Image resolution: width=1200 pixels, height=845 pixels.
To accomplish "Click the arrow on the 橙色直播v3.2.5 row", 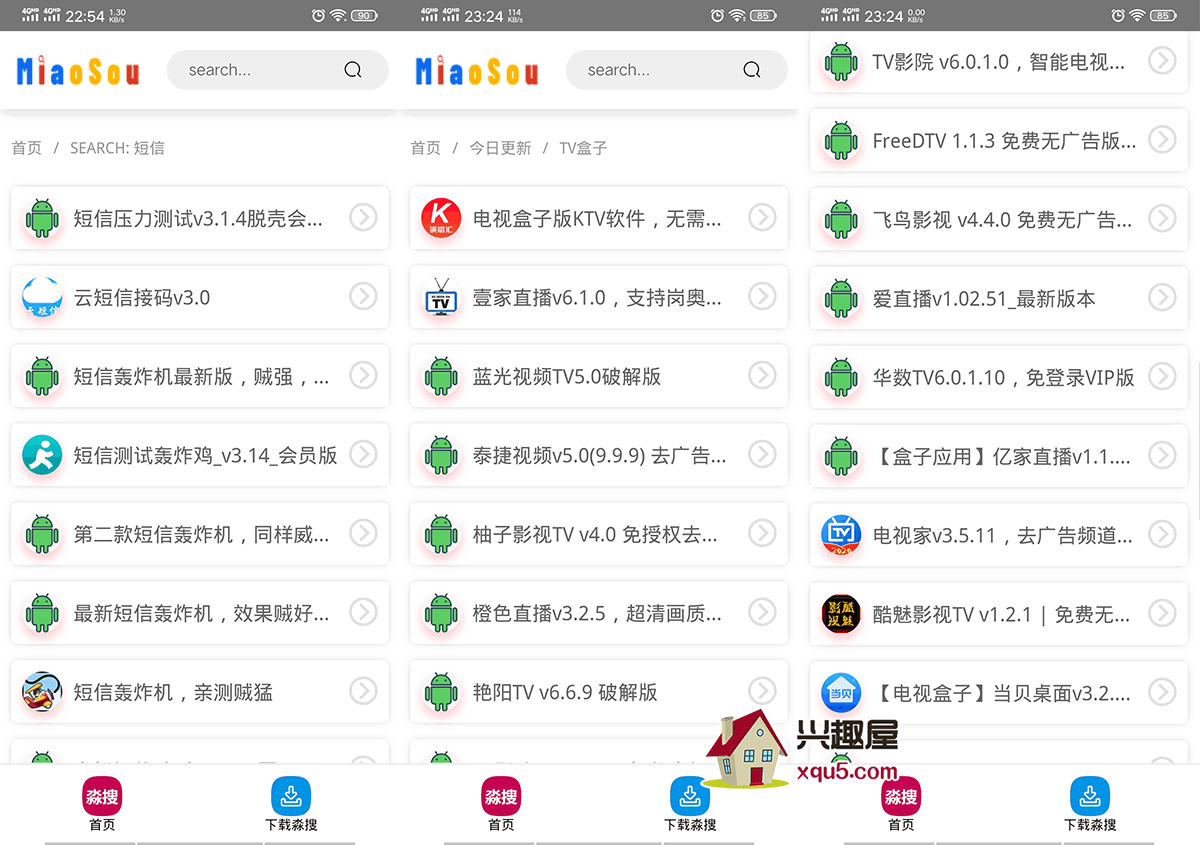I will pos(762,612).
